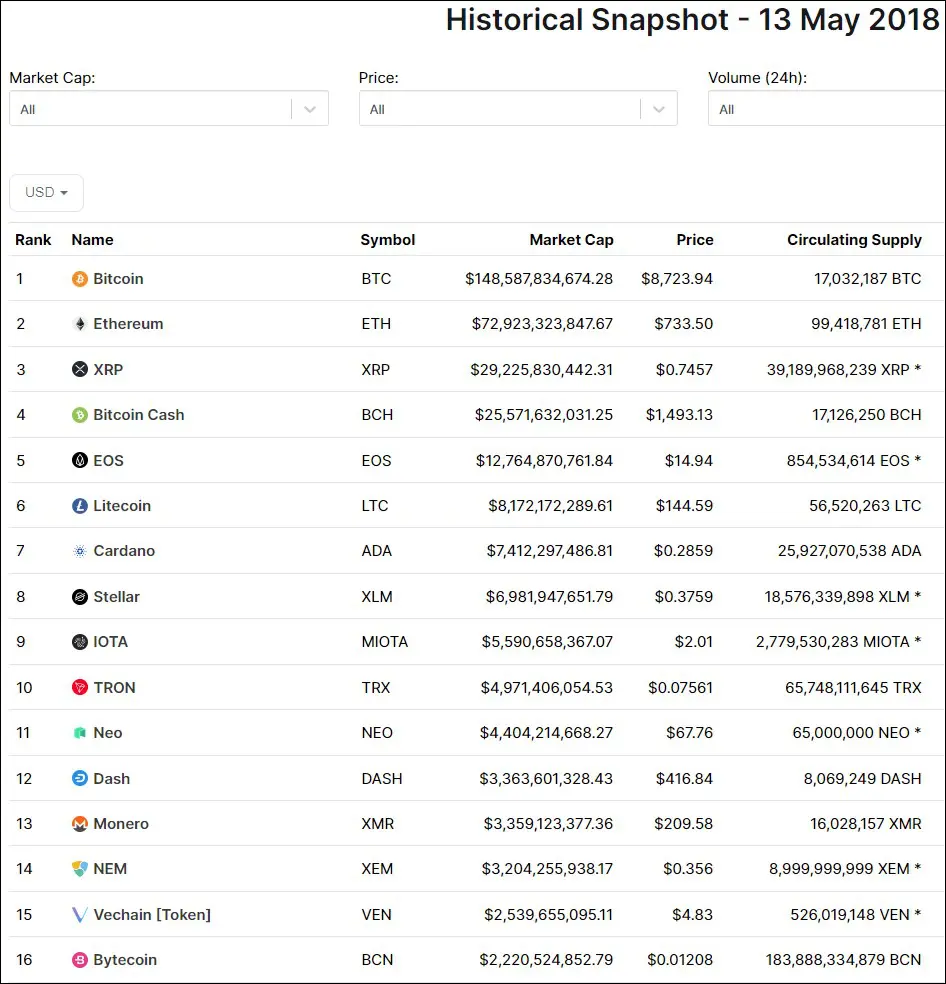Viewport: 946px width, 984px height.
Task: Click the Vechain V logo icon
Action: [x=80, y=914]
